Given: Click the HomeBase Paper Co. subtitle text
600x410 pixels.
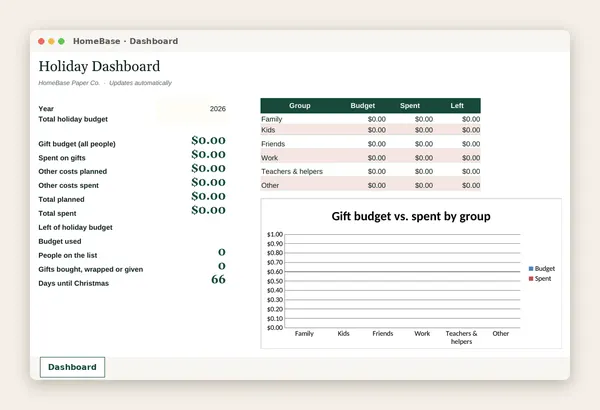Looking at the screenshot, I should click(x=69, y=83).
